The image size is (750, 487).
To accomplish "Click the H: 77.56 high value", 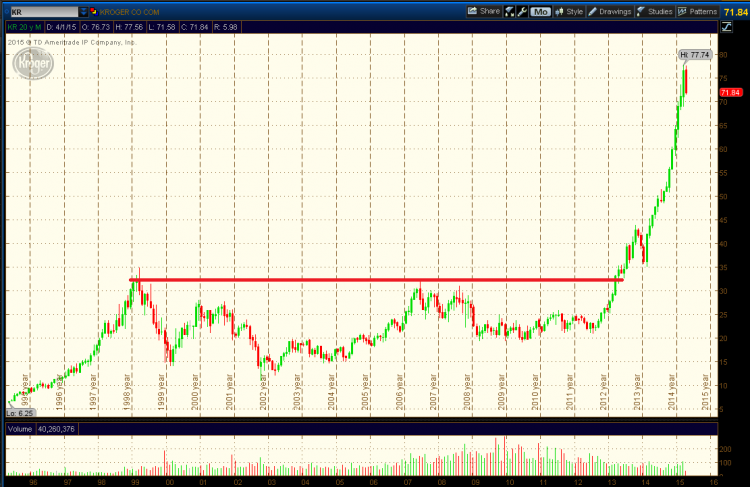I will (129, 27).
